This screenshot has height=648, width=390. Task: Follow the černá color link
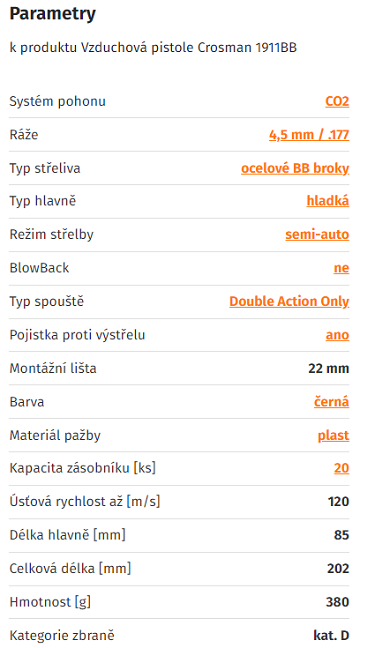331,401
